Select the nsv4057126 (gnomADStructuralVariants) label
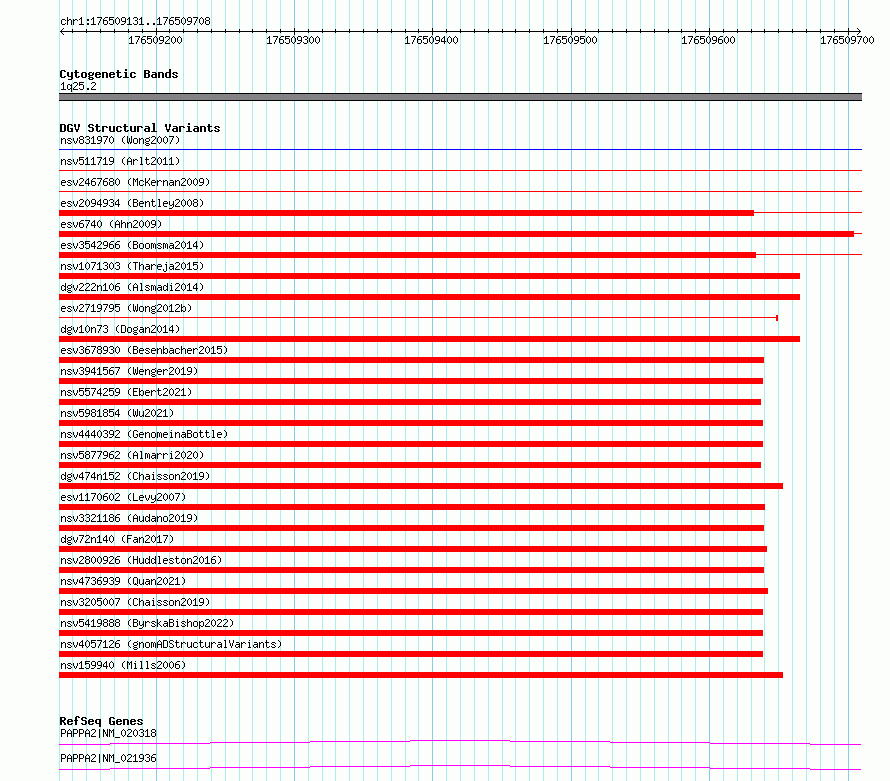 click(x=171, y=644)
